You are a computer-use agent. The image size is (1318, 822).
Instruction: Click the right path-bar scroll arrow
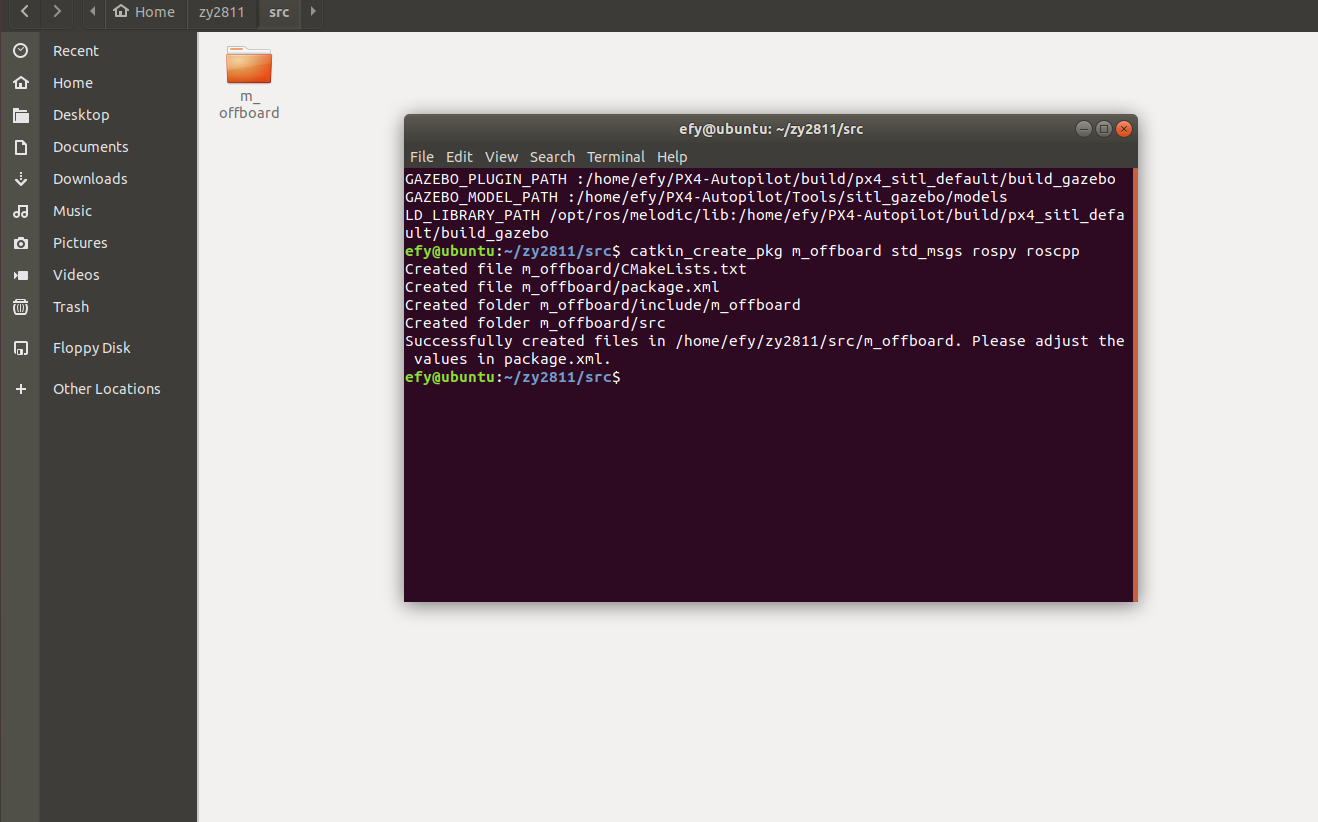point(312,12)
